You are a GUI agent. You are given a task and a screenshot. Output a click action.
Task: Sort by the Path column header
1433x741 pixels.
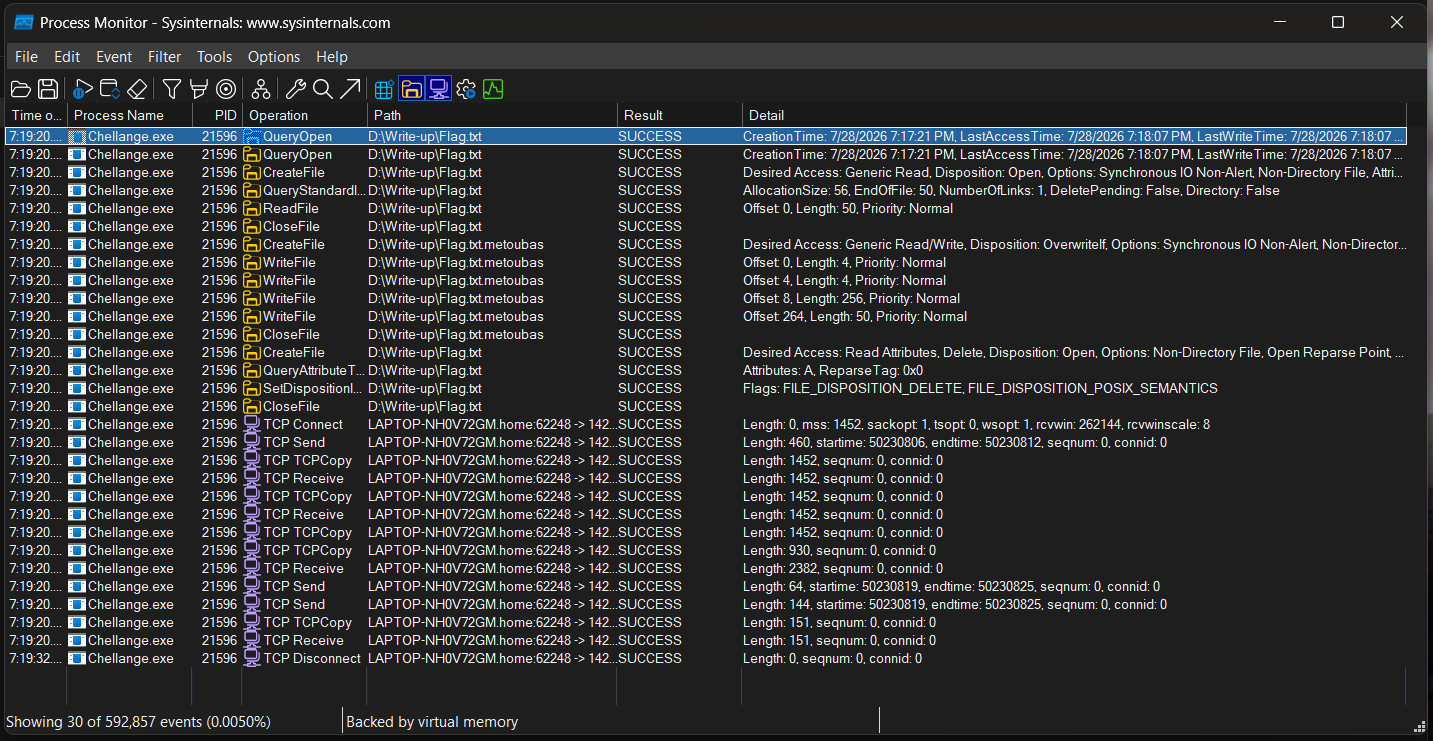pyautogui.click(x=491, y=115)
